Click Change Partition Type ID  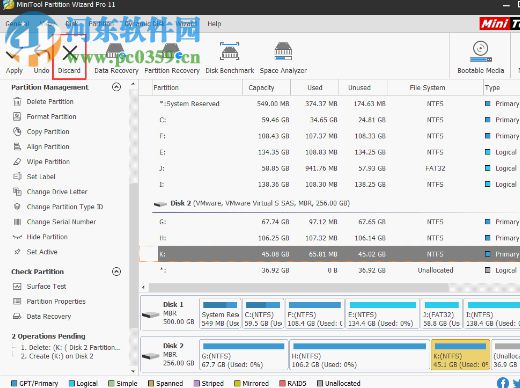pyautogui.click(x=65, y=206)
